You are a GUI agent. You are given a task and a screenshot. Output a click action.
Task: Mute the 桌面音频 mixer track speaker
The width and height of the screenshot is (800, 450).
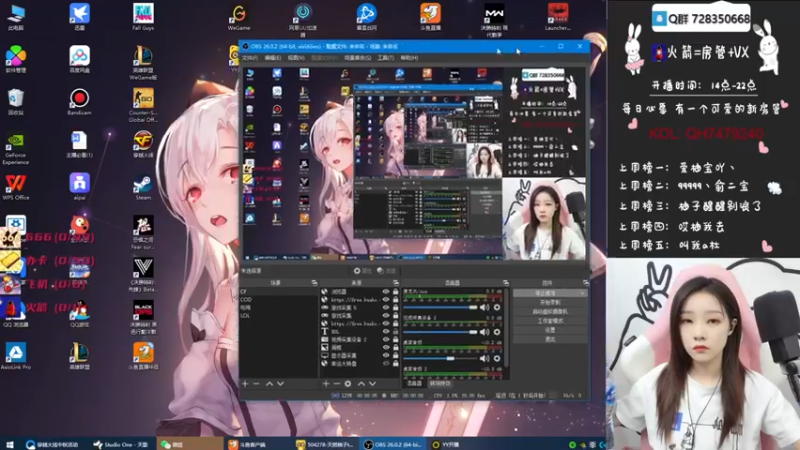tap(484, 358)
